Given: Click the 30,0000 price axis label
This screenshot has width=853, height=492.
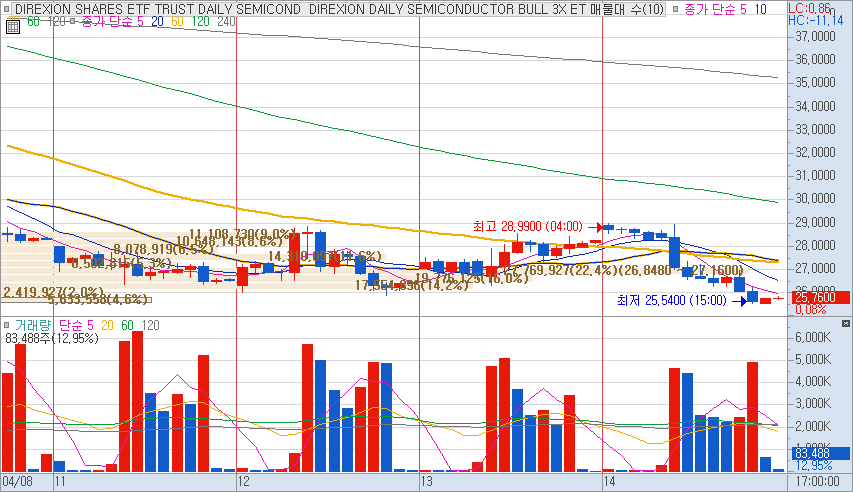Looking at the screenshot, I should click(815, 199).
